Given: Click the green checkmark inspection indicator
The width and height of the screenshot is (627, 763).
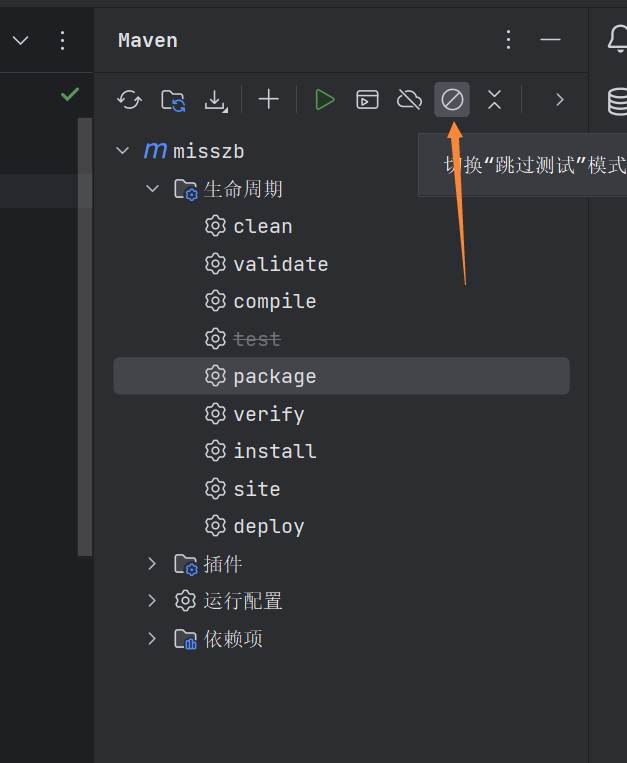Looking at the screenshot, I should pyautogui.click(x=70, y=94).
